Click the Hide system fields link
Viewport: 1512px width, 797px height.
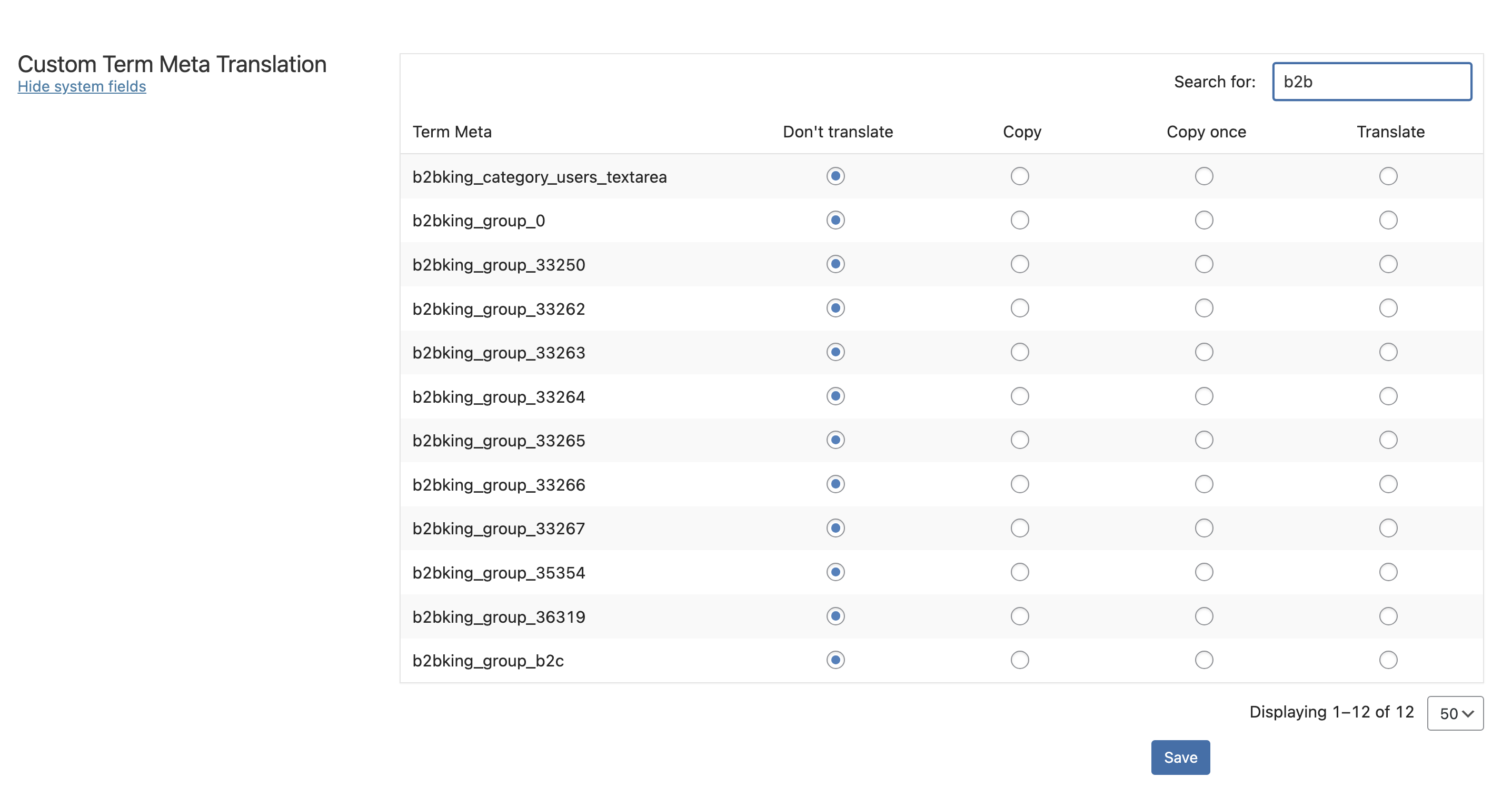(82, 86)
